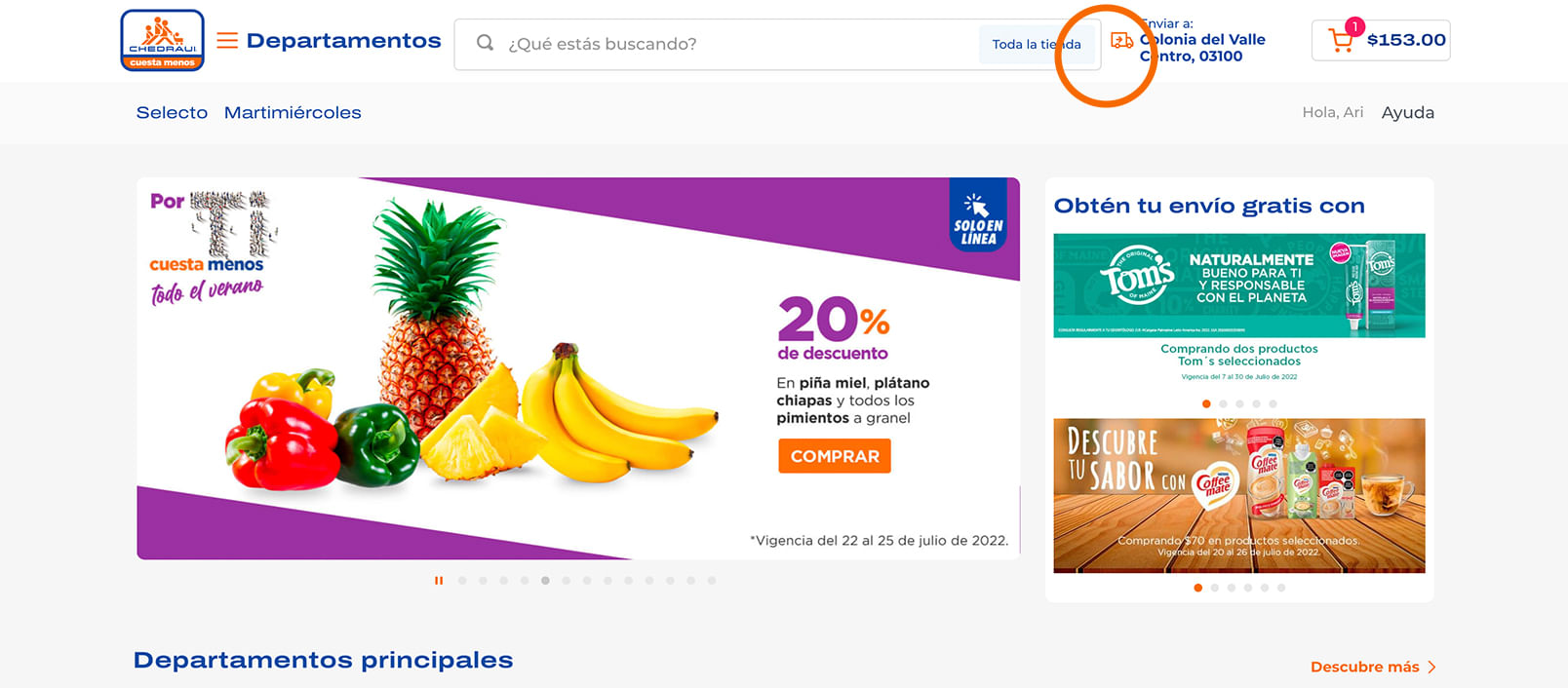Click the delivery truck icon
The height and width of the screenshot is (688, 1568).
pyautogui.click(x=1122, y=40)
